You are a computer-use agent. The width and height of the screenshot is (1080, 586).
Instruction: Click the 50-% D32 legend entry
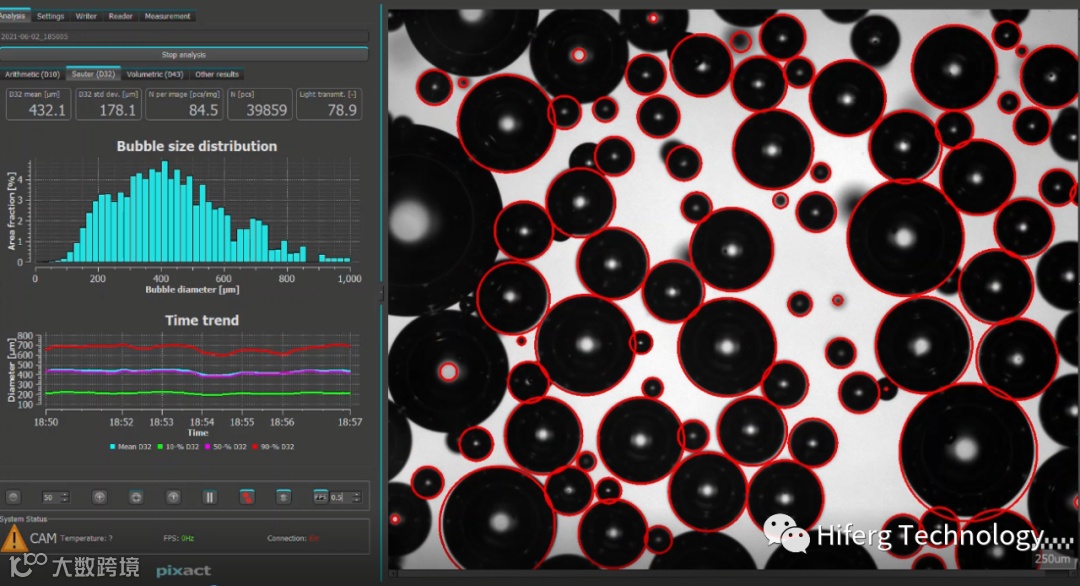(x=225, y=447)
